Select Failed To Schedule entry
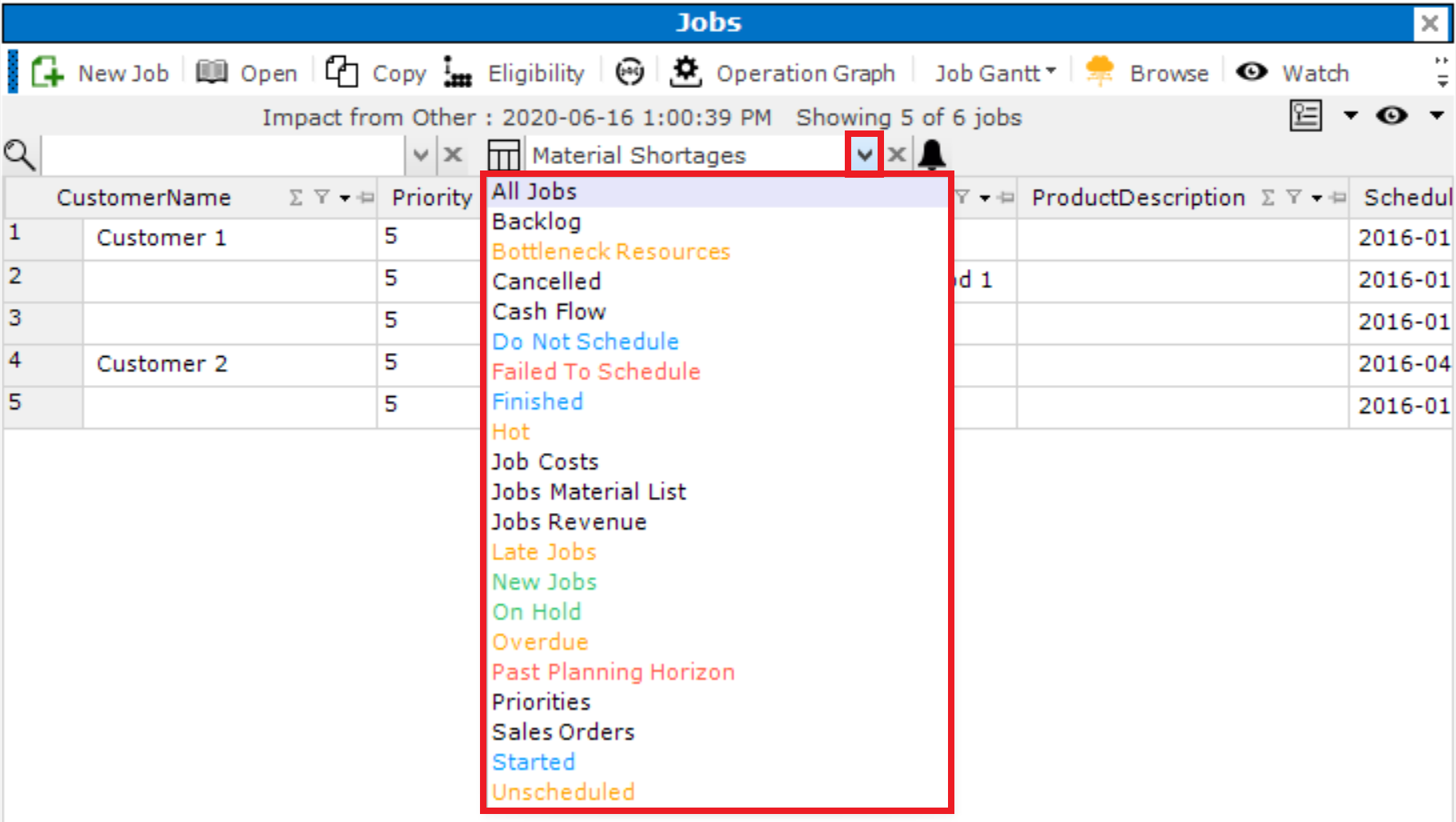This screenshot has height=822, width=1456. click(718, 371)
